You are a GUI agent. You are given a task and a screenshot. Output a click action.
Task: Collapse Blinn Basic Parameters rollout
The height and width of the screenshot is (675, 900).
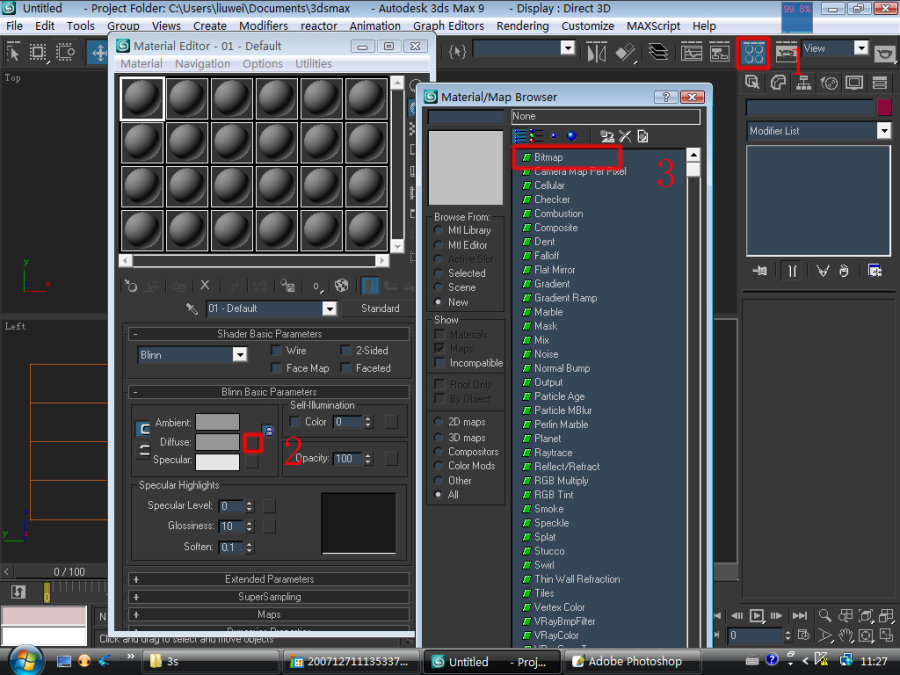click(x=269, y=391)
